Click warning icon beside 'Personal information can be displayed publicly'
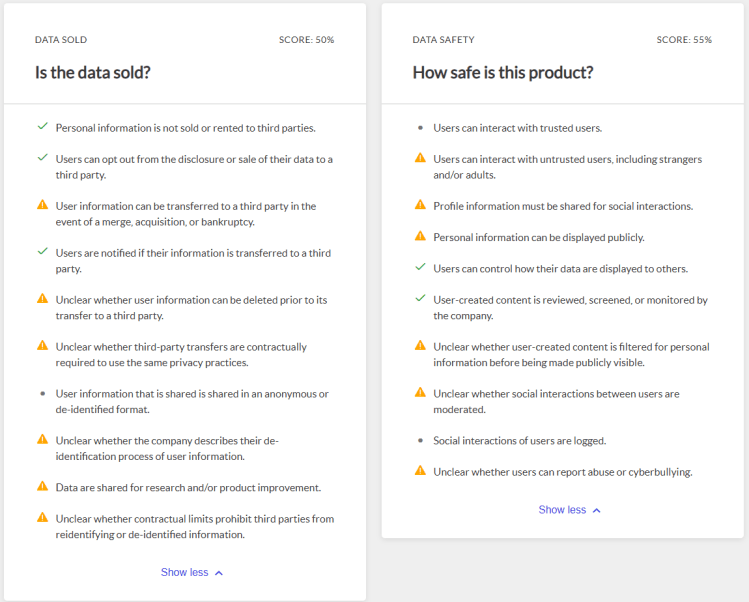The image size is (749, 602). [420, 237]
